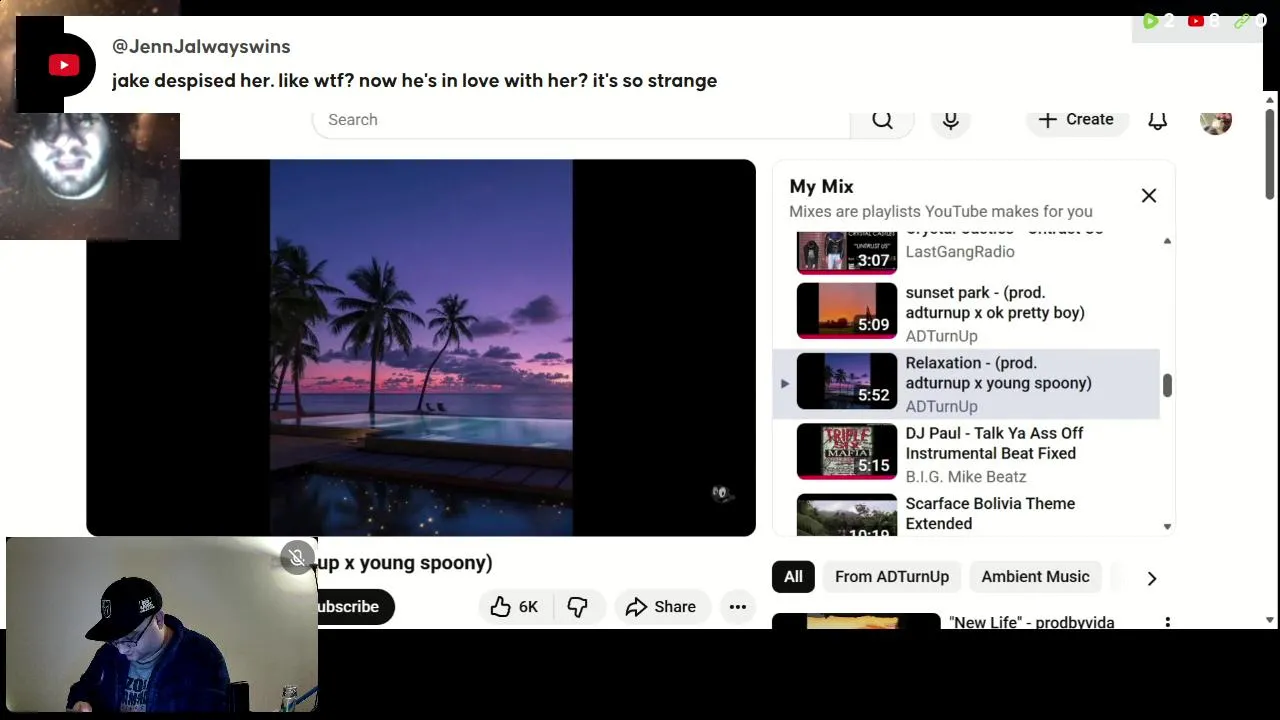Open "New Life" - prodbyvida video
Image resolution: width=1280 pixels, height=720 pixels.
[x=1031, y=622]
